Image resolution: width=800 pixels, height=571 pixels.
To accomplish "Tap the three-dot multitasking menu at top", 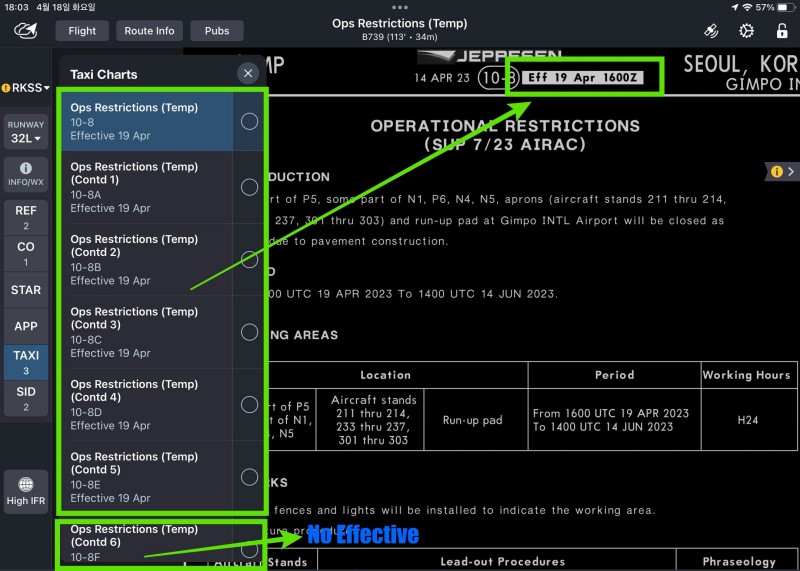I will pyautogui.click(x=399, y=7).
